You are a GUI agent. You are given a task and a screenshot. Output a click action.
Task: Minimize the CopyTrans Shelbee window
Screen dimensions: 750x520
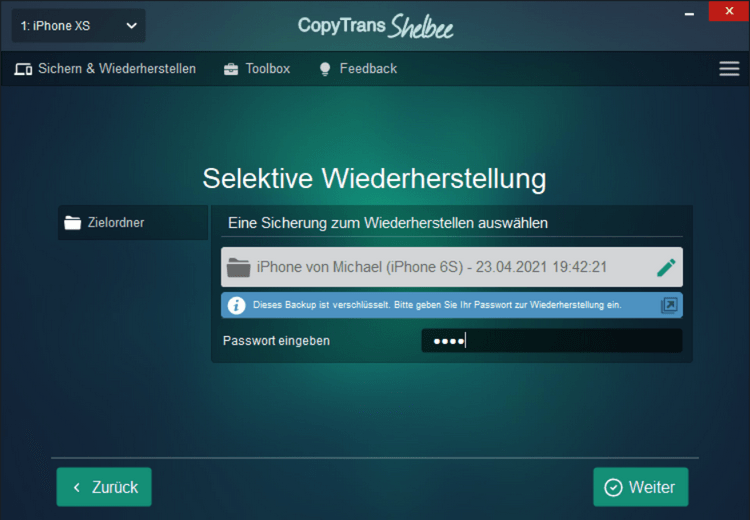(689, 12)
